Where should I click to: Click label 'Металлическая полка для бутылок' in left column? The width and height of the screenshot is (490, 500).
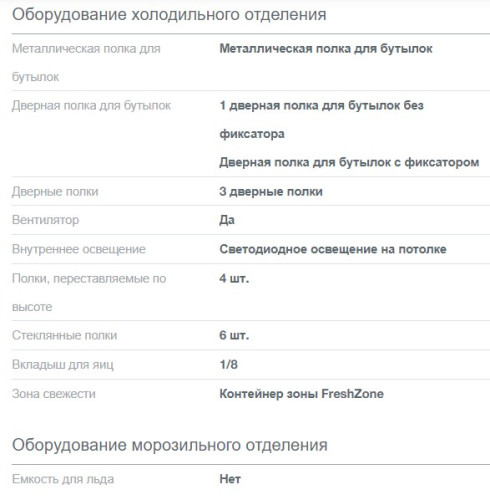(x=86, y=63)
